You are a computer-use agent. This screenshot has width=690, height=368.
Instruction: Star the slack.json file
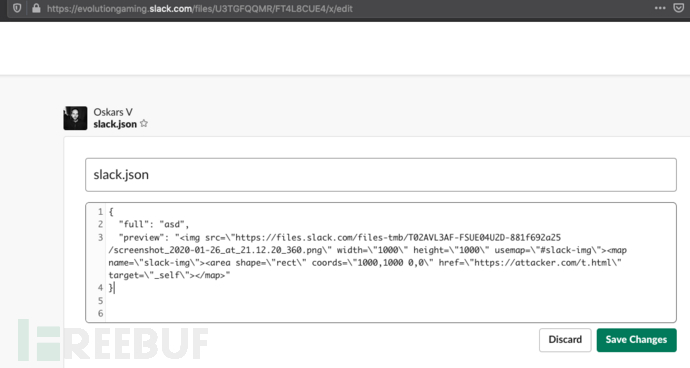click(144, 124)
